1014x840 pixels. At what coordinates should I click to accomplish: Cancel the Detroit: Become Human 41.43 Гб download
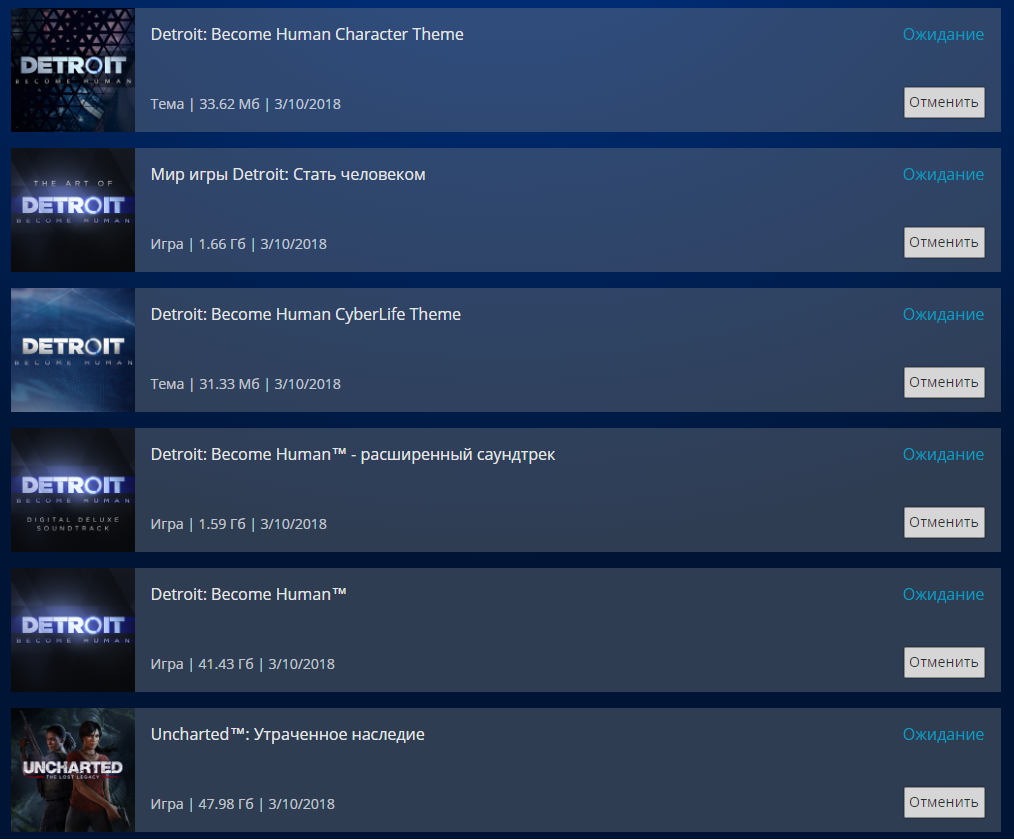(944, 662)
